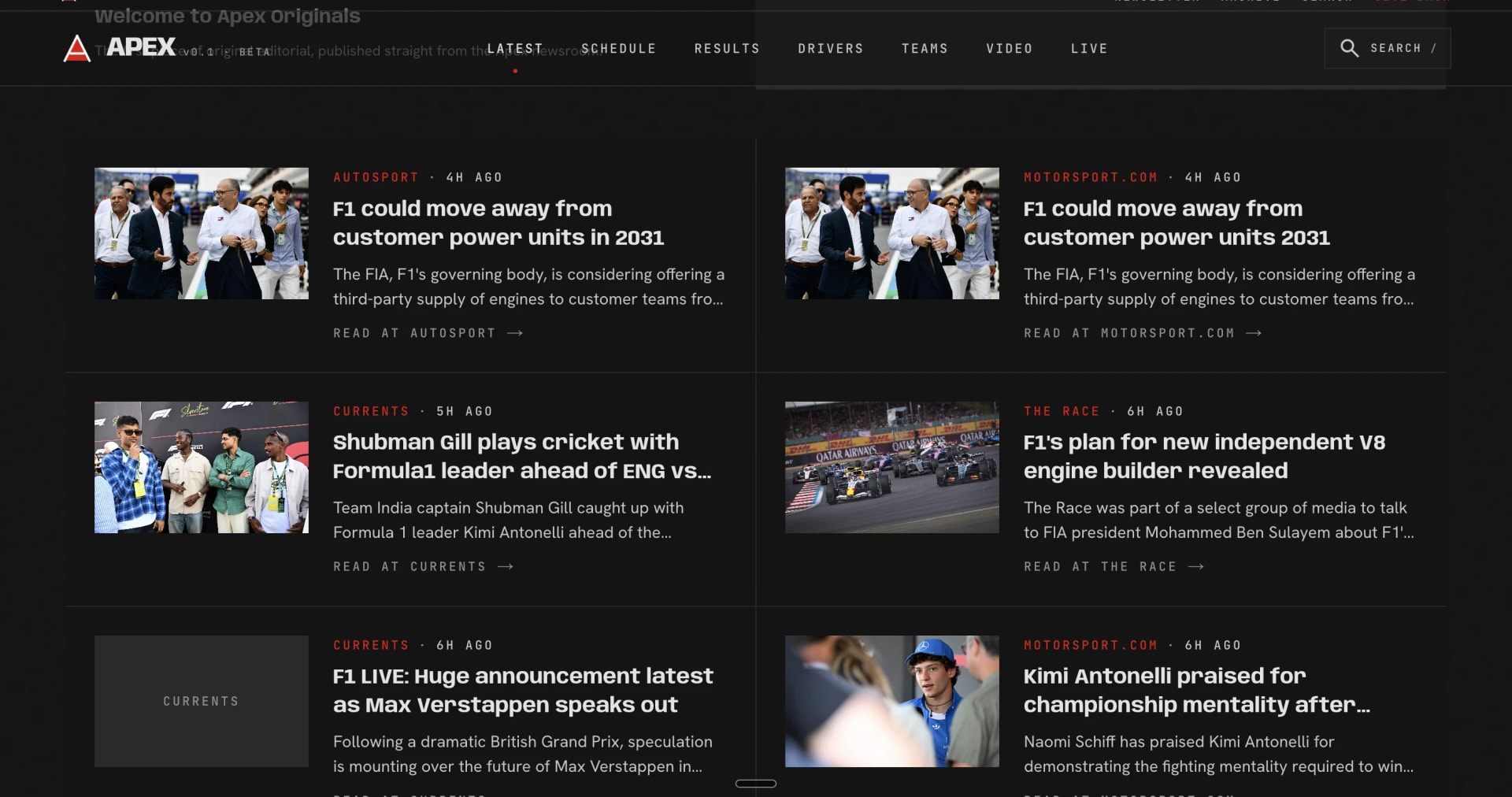The image size is (1512, 797).
Task: Click the CURRENTS label above Shubman Gill
Action: pos(371,411)
